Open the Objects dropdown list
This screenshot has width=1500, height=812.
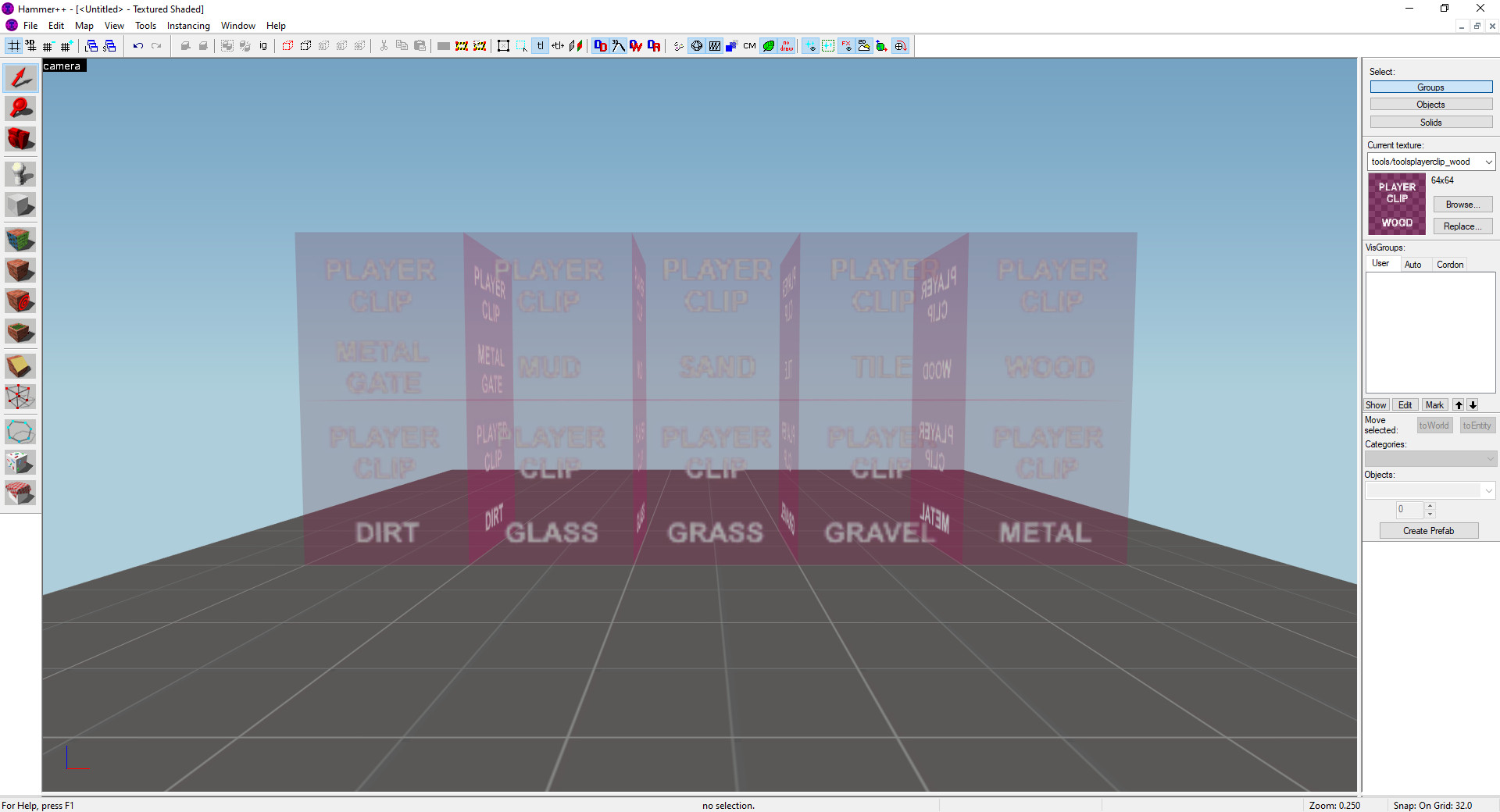tap(1489, 490)
